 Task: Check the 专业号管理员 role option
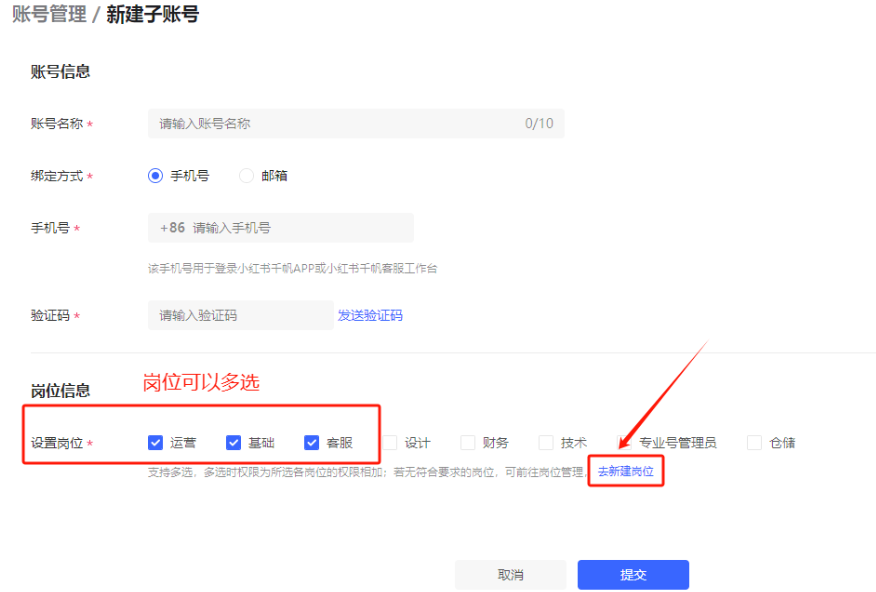point(677,443)
